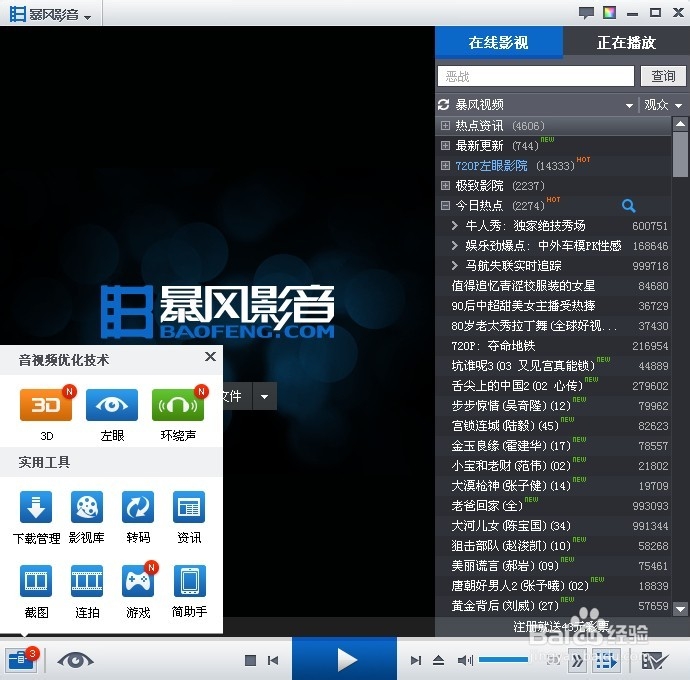This screenshot has height=680, width=690.
Task: Expand 牛人秀：独家绝技秀场 item
Action: click(x=455, y=225)
